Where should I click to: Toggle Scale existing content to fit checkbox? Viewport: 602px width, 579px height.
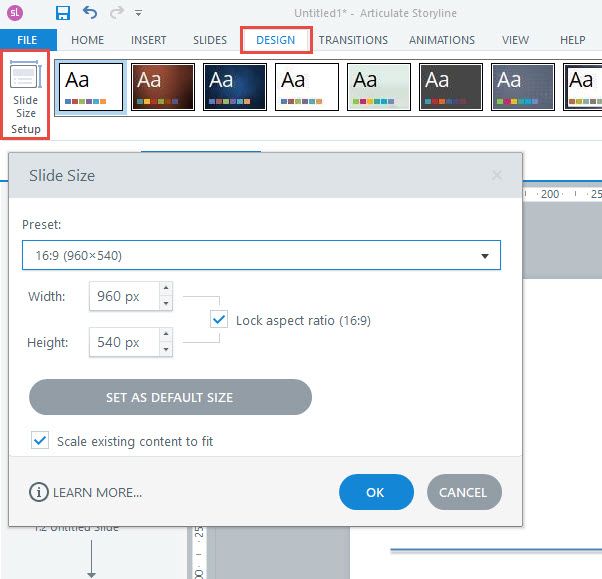(x=40, y=440)
